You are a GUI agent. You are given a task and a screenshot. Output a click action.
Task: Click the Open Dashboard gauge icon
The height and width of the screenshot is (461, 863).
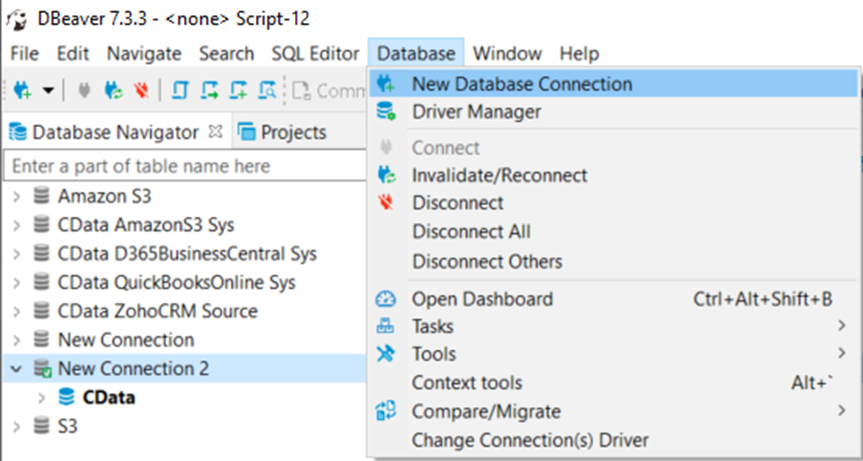386,299
